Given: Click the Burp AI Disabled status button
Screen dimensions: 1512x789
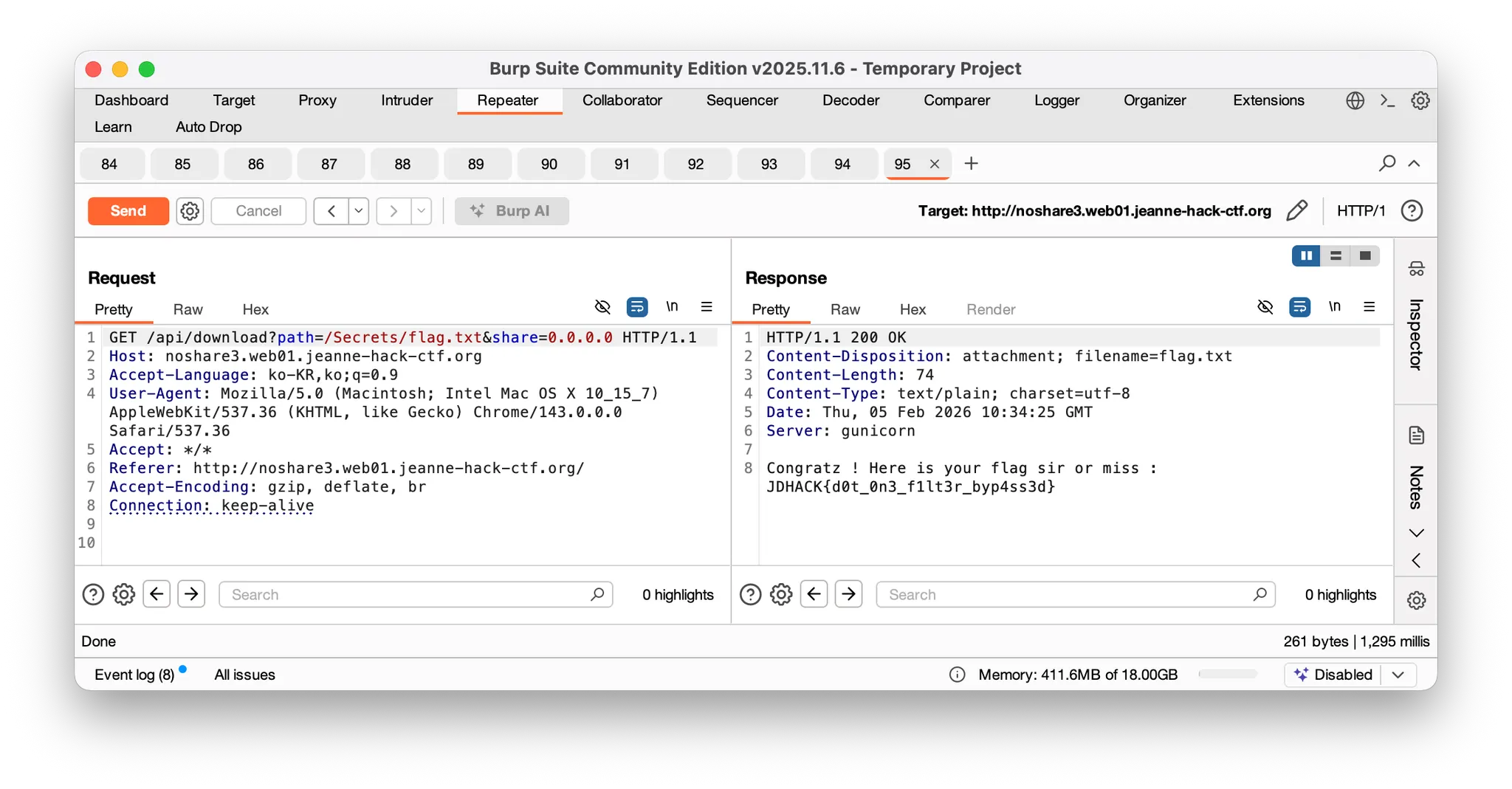Looking at the screenshot, I should tap(1333, 675).
